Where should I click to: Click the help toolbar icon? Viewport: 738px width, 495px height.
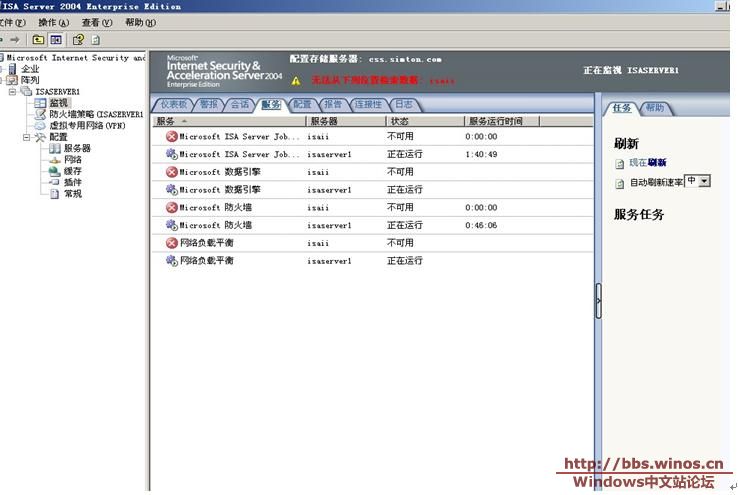77,40
